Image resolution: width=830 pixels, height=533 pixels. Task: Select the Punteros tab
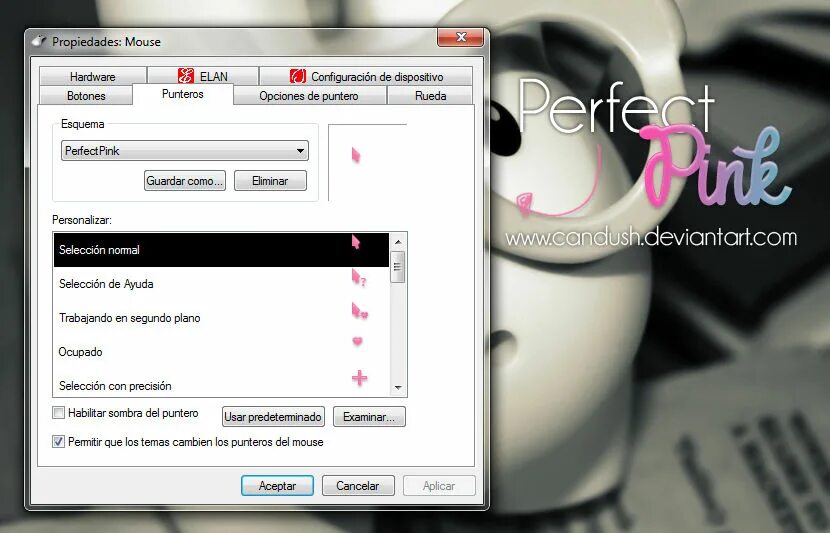pyautogui.click(x=183, y=94)
